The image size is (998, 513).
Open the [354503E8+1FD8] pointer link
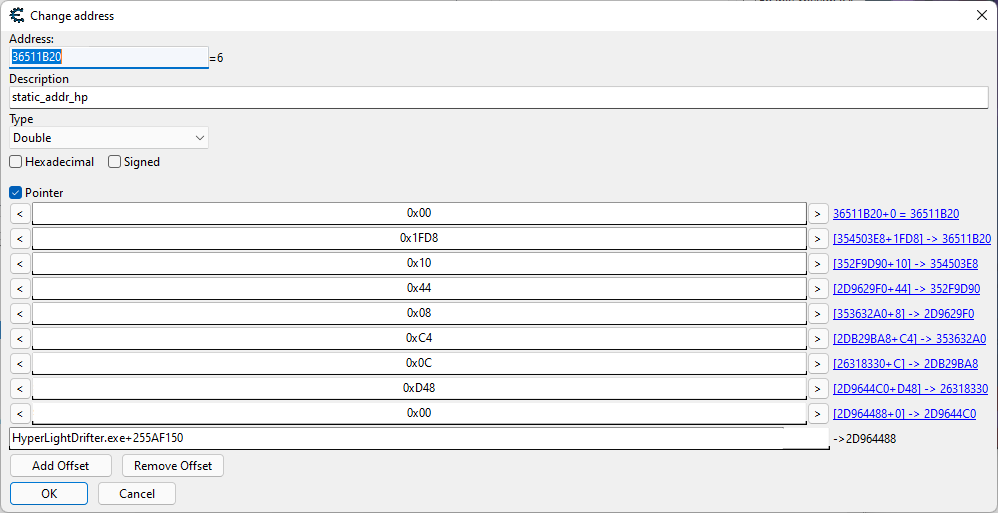(911, 239)
